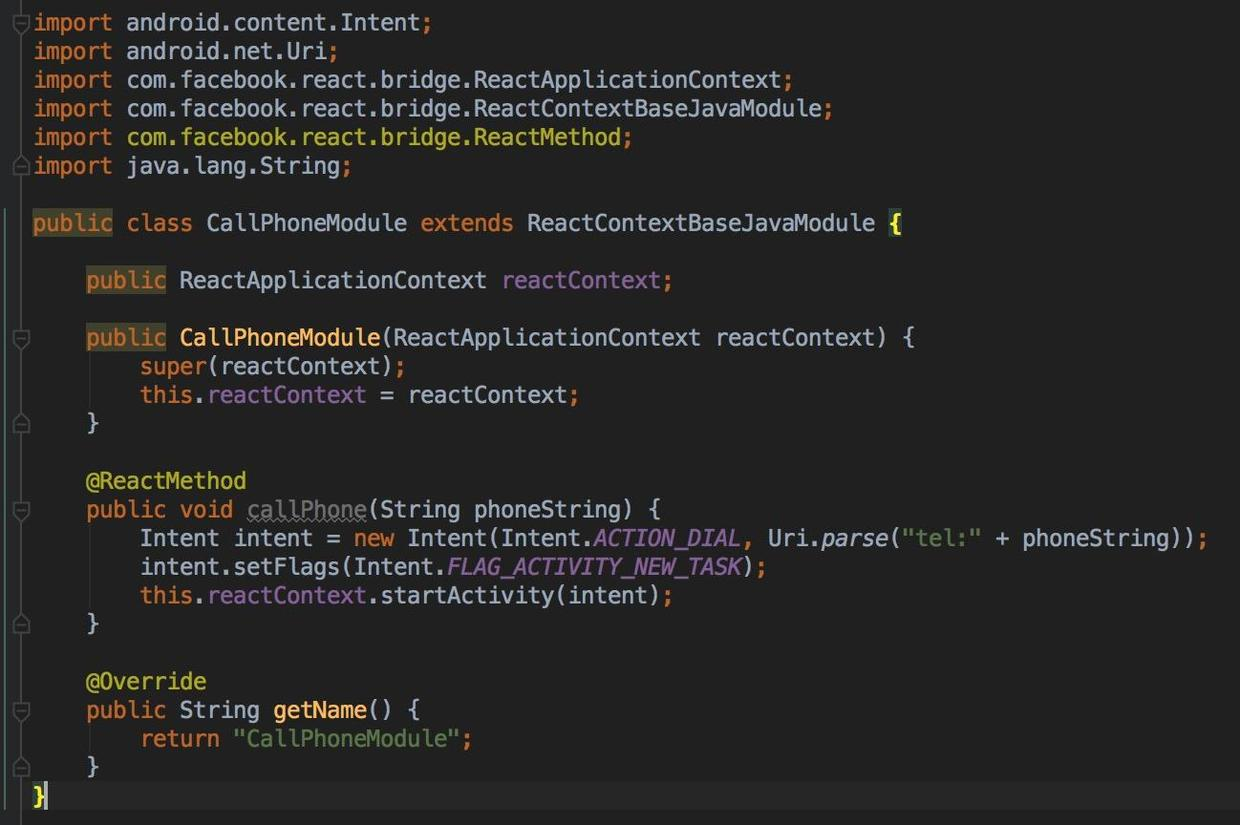Click fold end marker below this.reactContext assignment

tap(21, 424)
